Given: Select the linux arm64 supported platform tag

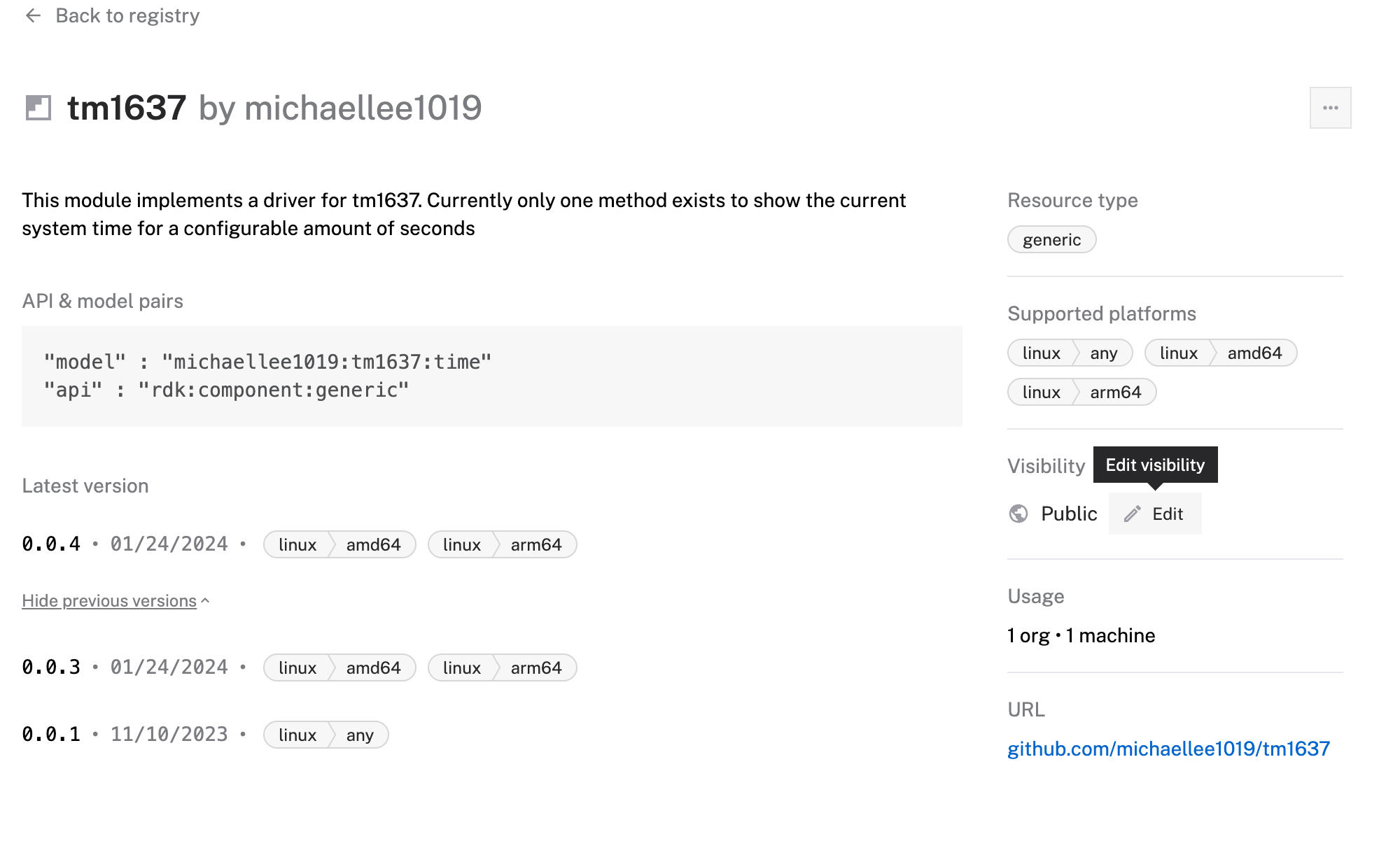Looking at the screenshot, I should [x=1081, y=393].
